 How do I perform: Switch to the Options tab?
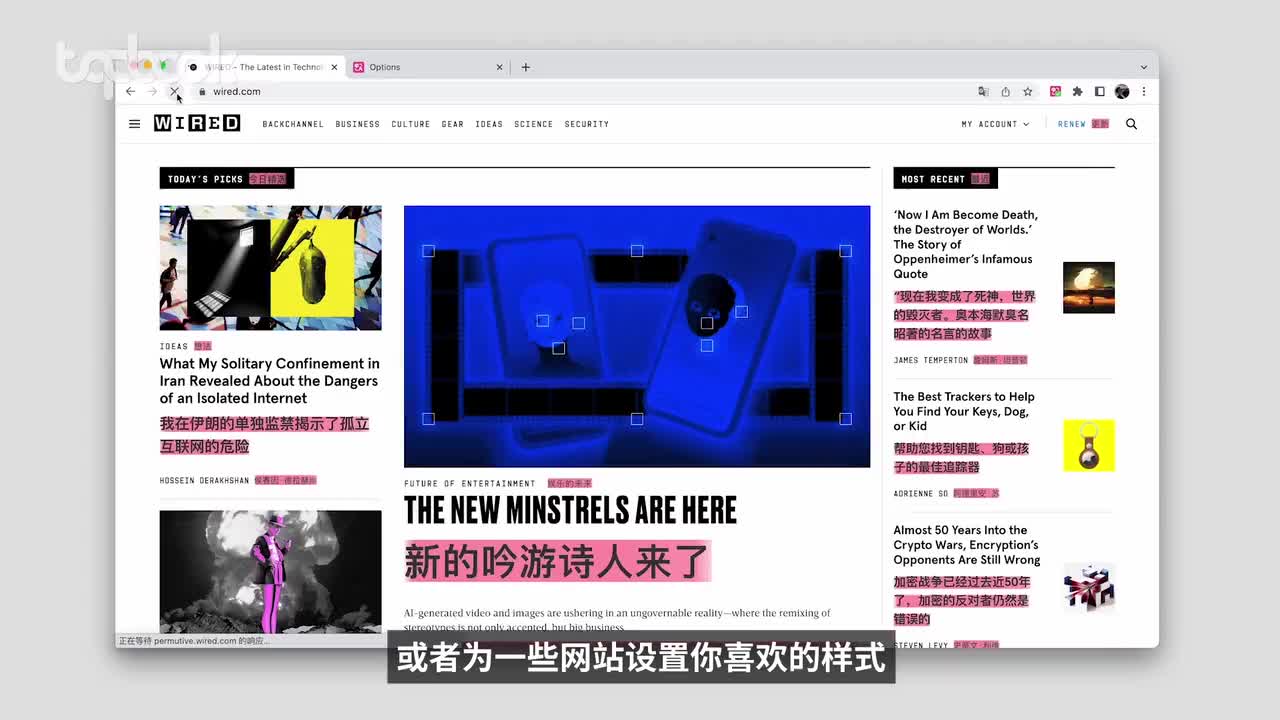click(x=420, y=67)
